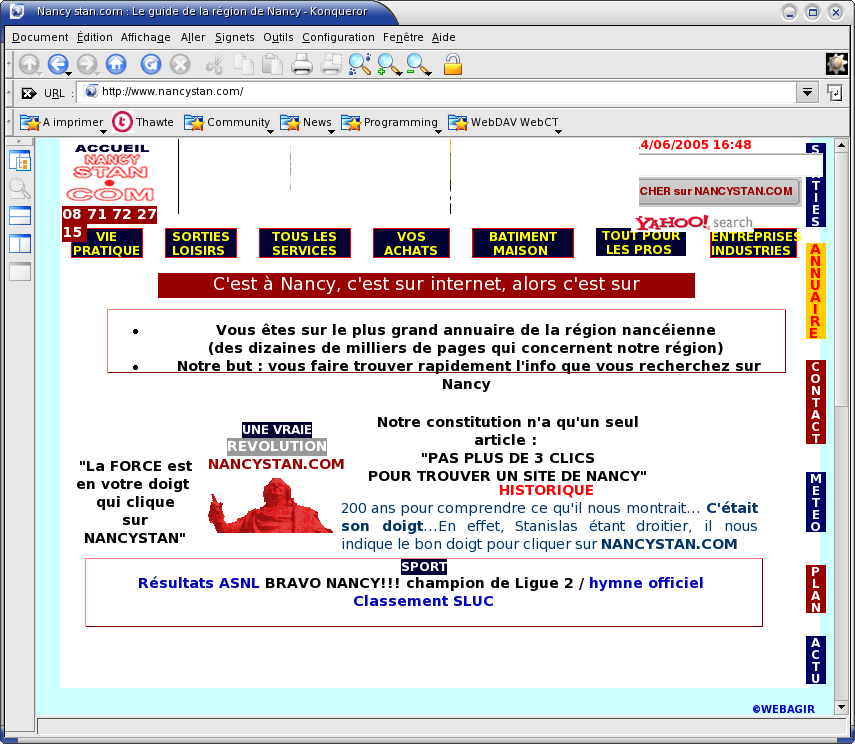This screenshot has width=855, height=744.
Task: Split the view left and right
Action: pyautogui.click(x=20, y=244)
